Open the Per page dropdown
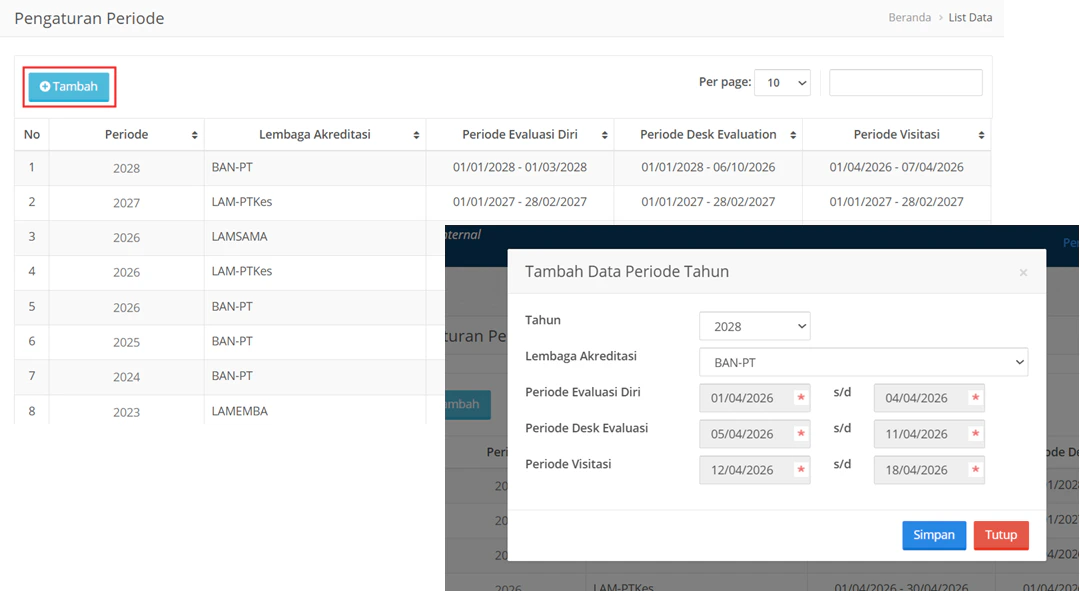The width and height of the screenshot is (1080, 591). [782, 82]
